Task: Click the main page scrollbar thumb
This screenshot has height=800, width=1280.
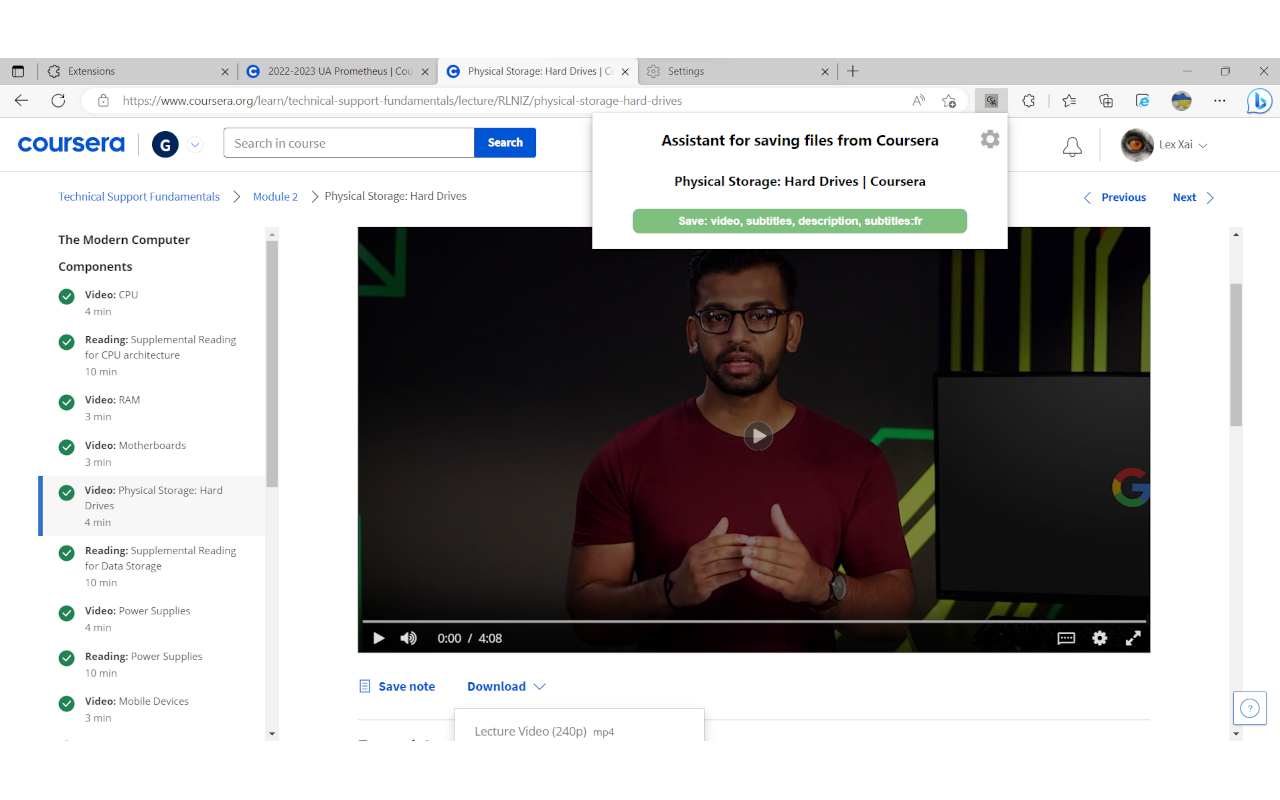Action: [x=1236, y=355]
